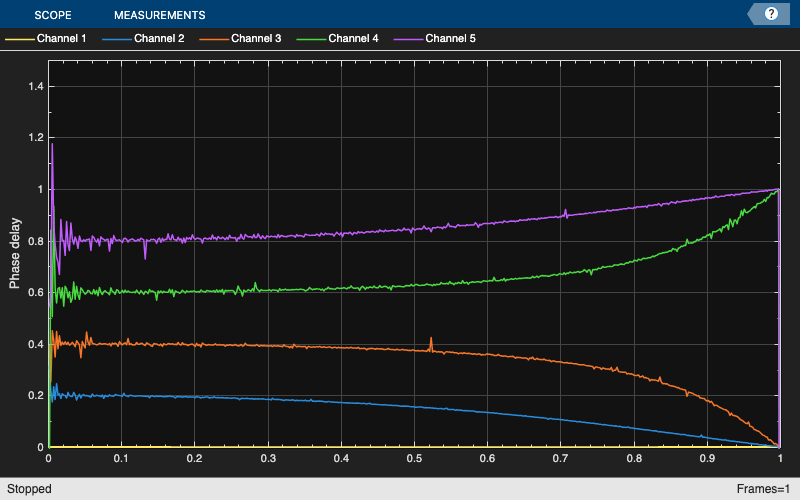Toggle the Channel 2 legend label
Image resolution: width=800 pixels, height=500 pixels.
(x=159, y=38)
